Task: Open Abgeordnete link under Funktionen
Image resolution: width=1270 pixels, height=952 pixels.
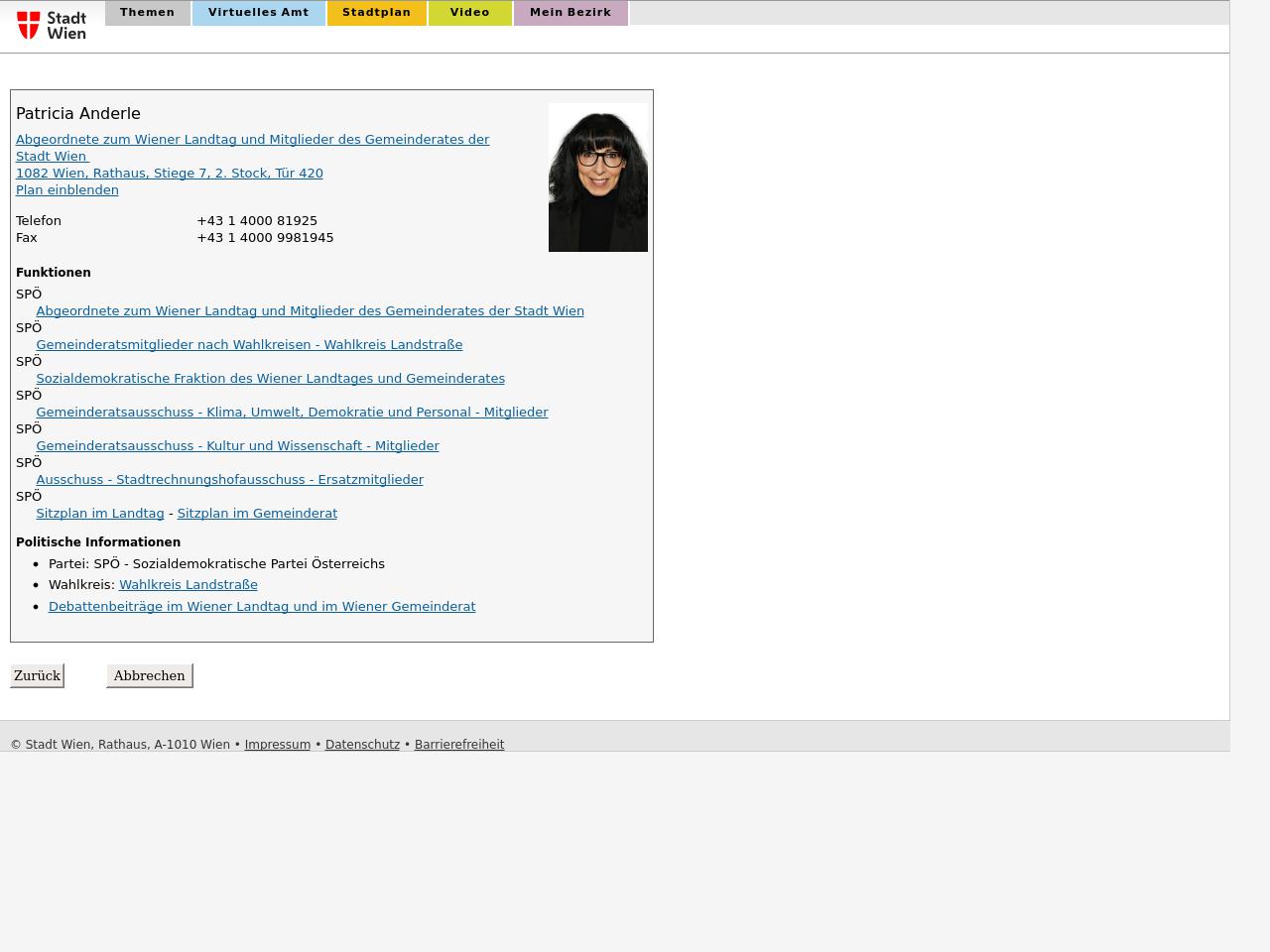Action: (x=311, y=310)
